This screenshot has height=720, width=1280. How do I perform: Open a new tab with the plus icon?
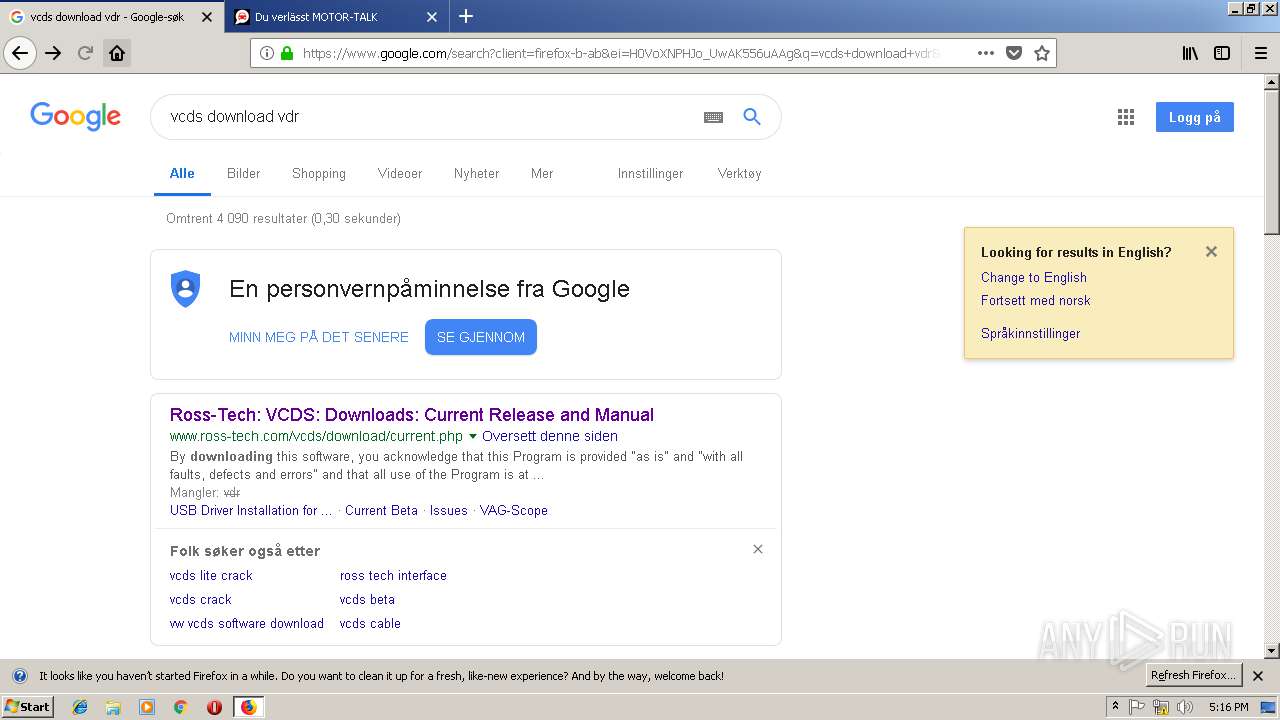point(466,16)
